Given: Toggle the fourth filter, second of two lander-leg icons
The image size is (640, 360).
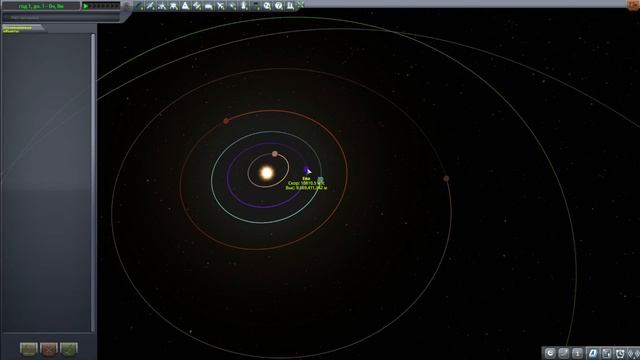Looking at the screenshot, I should pyautogui.click(x=173, y=6).
